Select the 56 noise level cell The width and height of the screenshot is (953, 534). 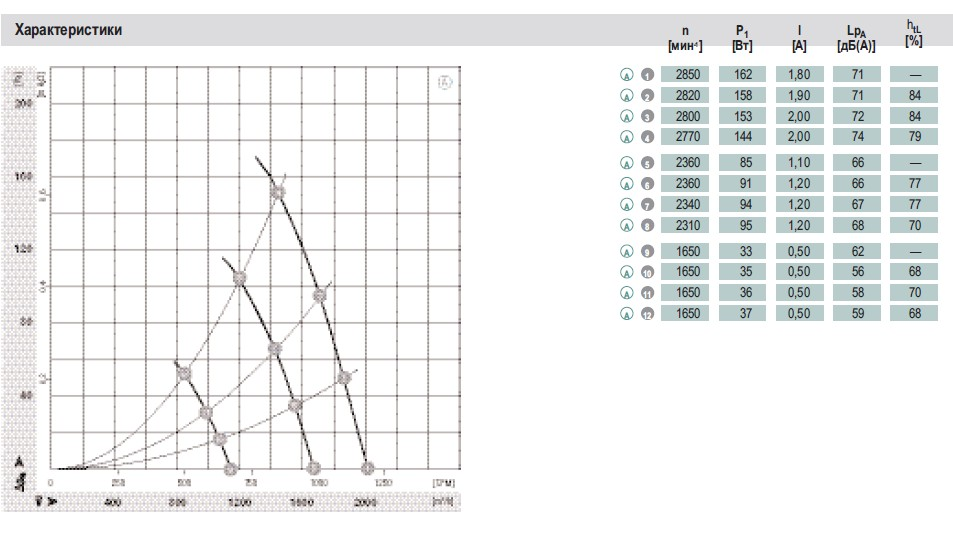click(856, 272)
